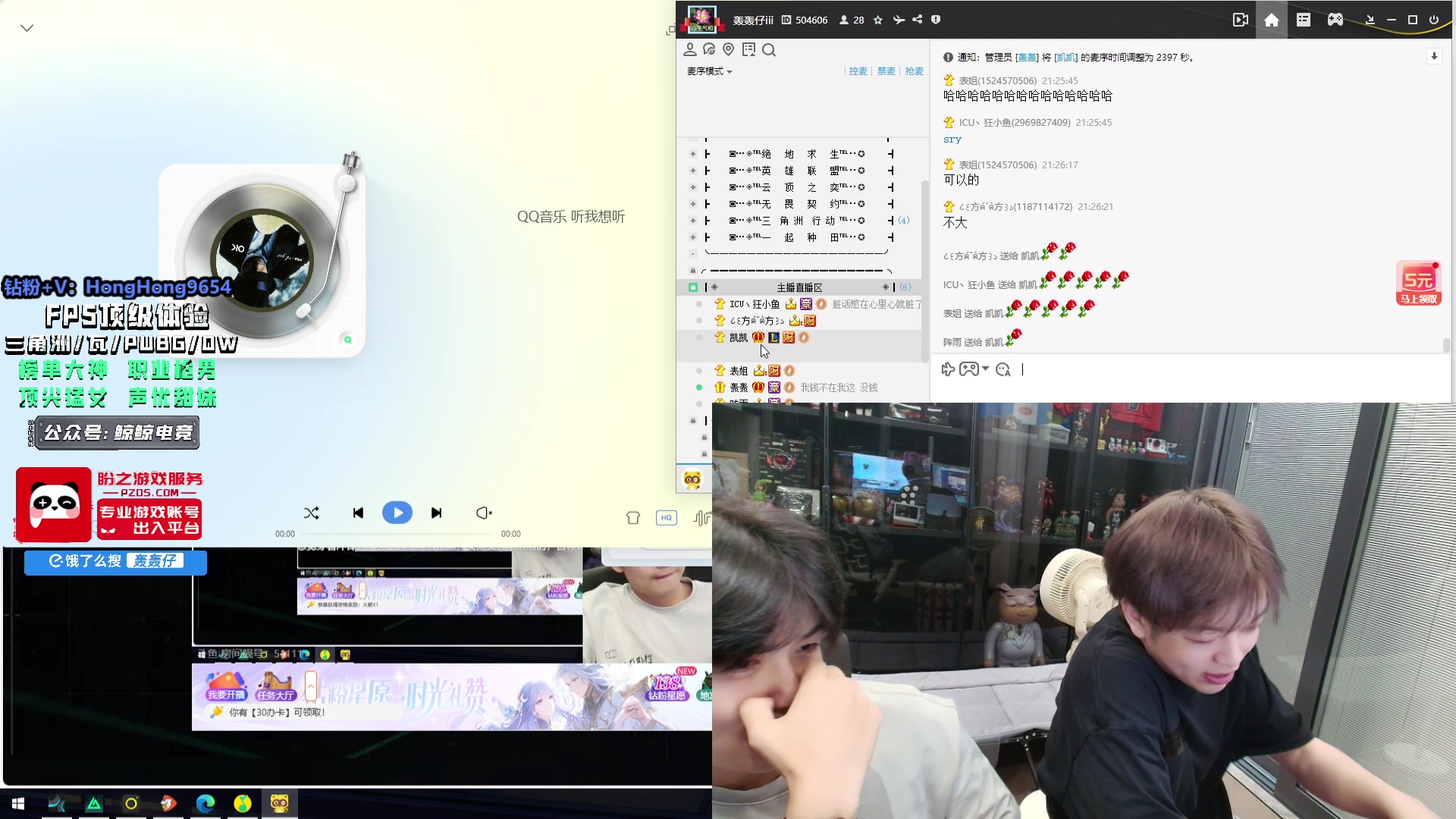Mute the QQ Music volume speaker icon
Image resolution: width=1456 pixels, height=819 pixels.
[x=483, y=513]
